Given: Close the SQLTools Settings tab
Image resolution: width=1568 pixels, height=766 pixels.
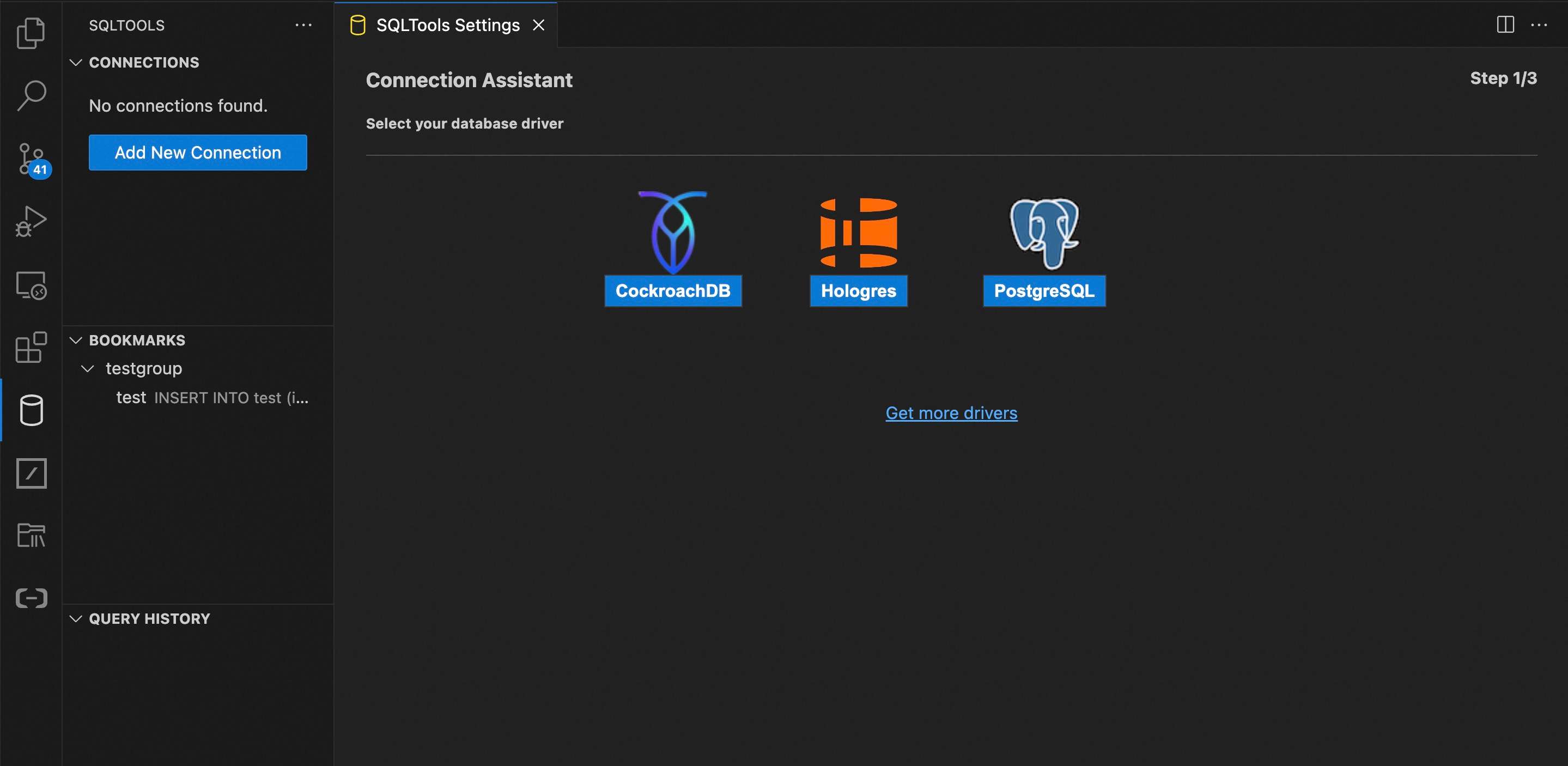Looking at the screenshot, I should [x=538, y=25].
